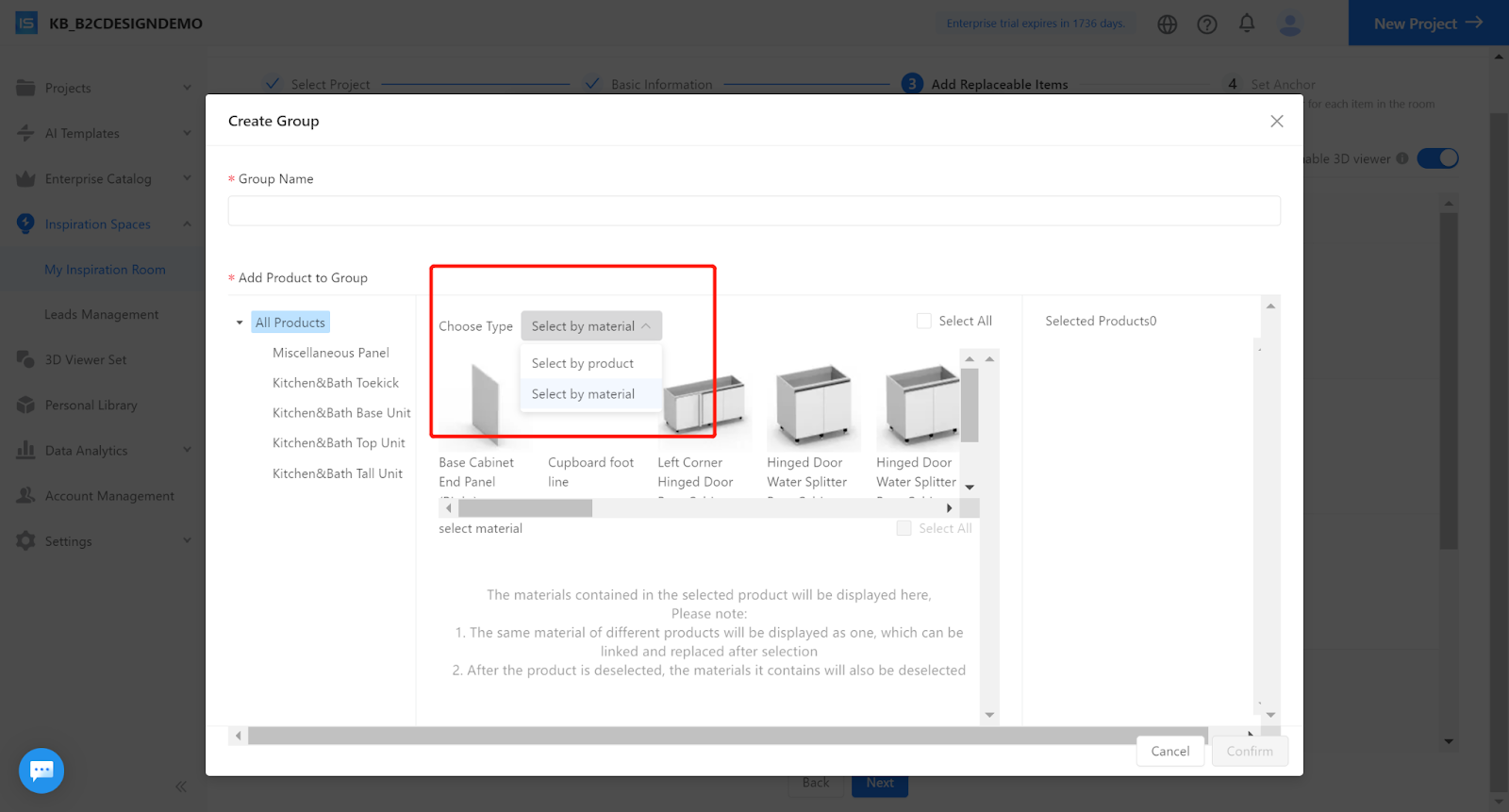Choose 'Select by material' from the list
The height and width of the screenshot is (812, 1509).
583,394
